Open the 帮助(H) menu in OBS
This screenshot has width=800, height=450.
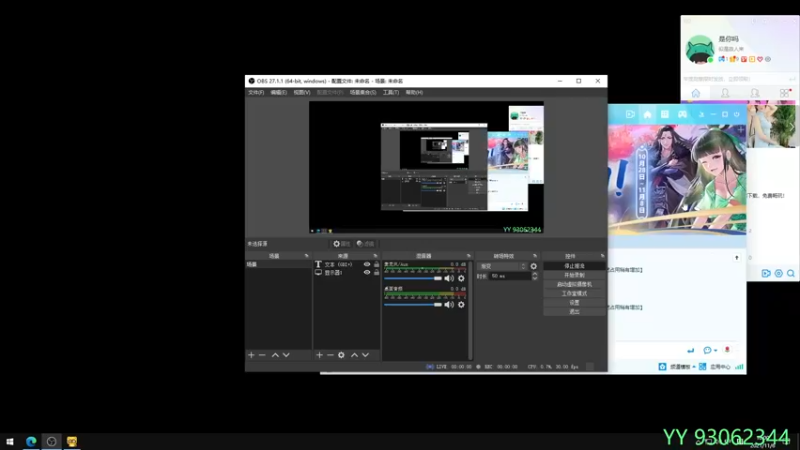pyautogui.click(x=414, y=92)
